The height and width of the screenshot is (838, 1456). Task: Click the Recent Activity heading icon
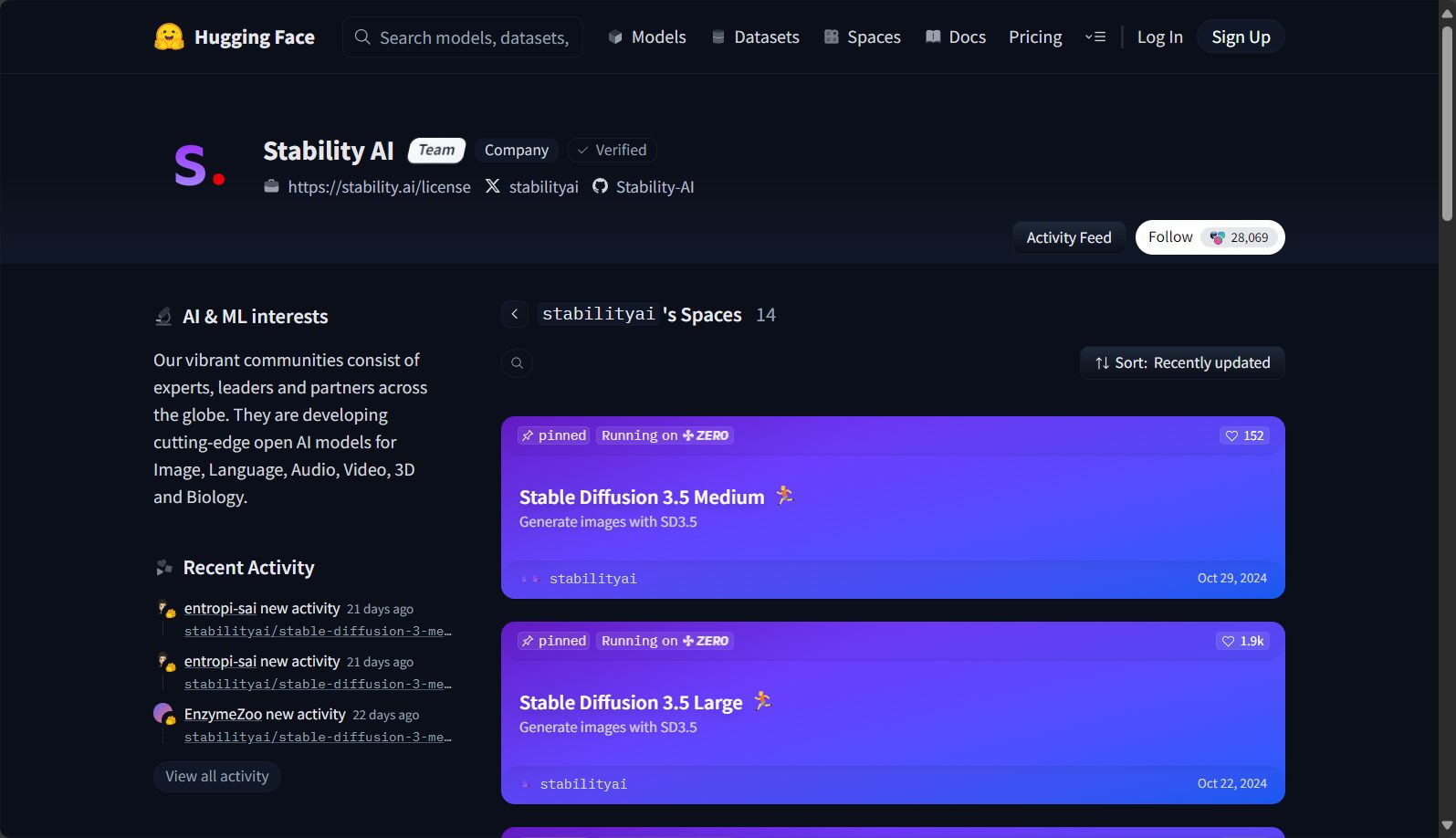[163, 568]
